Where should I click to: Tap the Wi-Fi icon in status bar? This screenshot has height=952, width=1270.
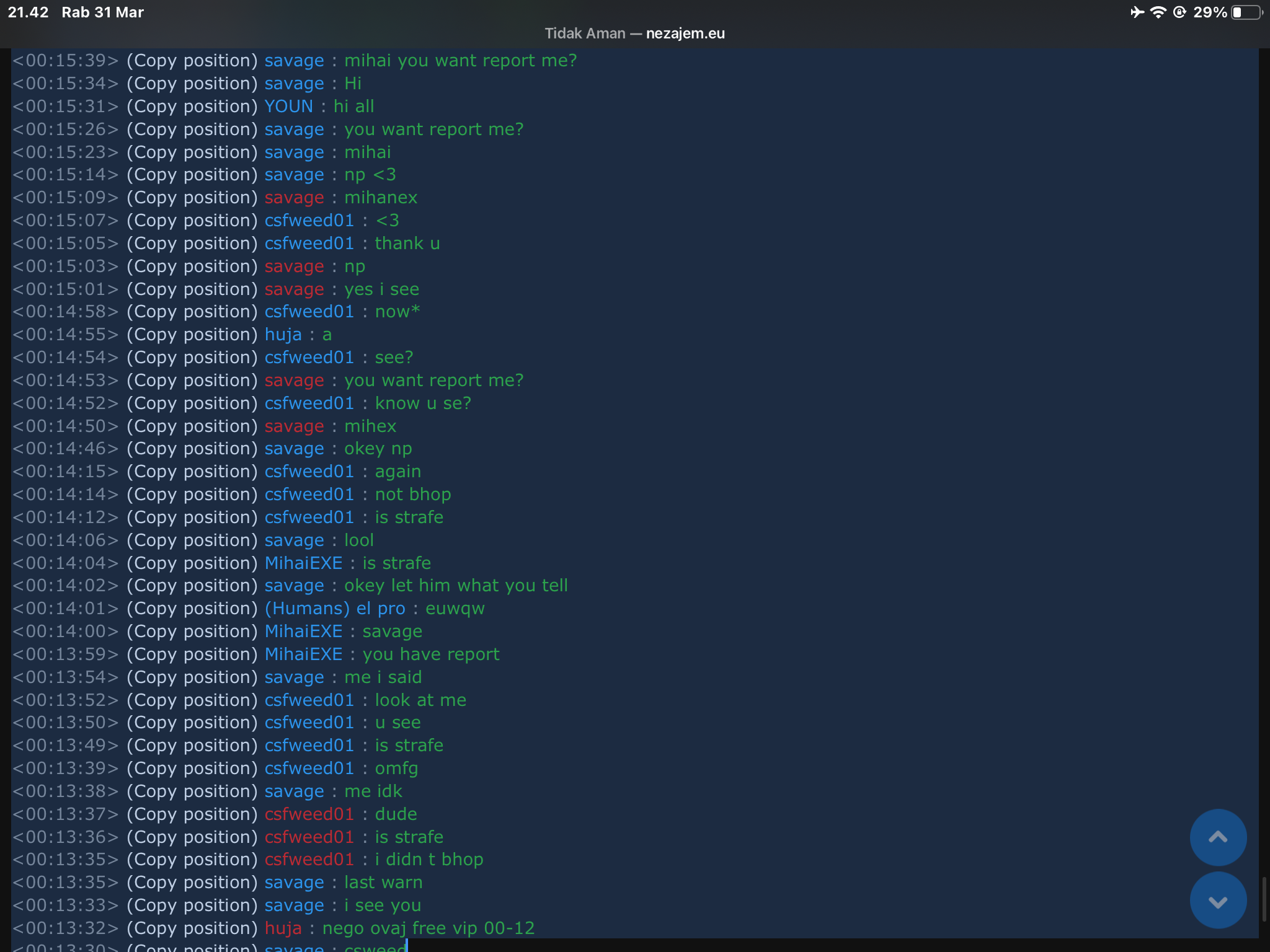pos(1157,12)
